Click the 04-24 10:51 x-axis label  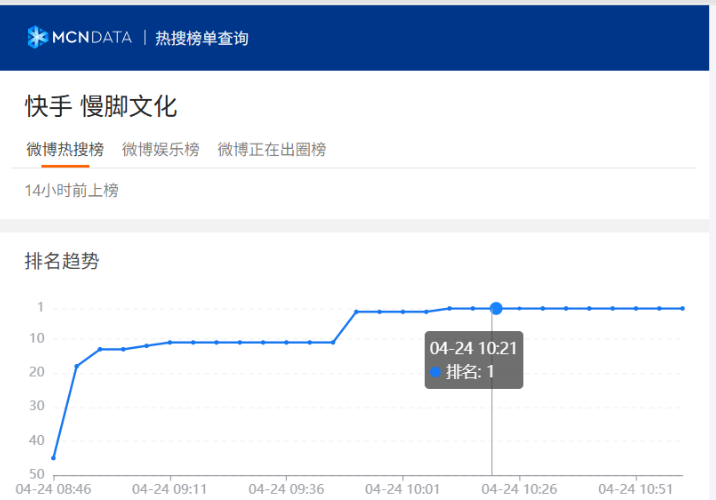pos(636,489)
